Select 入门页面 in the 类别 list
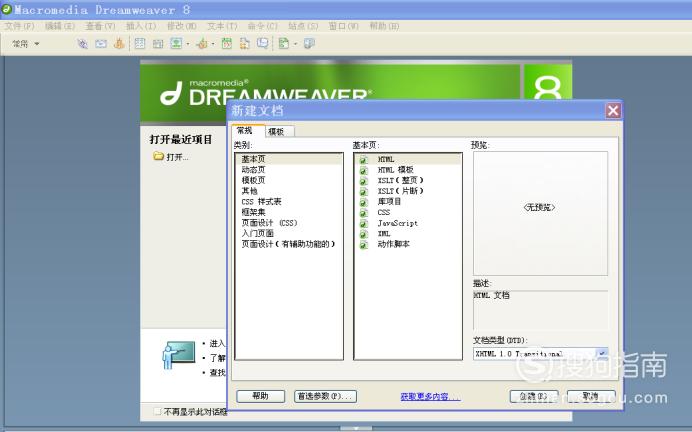 click(x=289, y=233)
